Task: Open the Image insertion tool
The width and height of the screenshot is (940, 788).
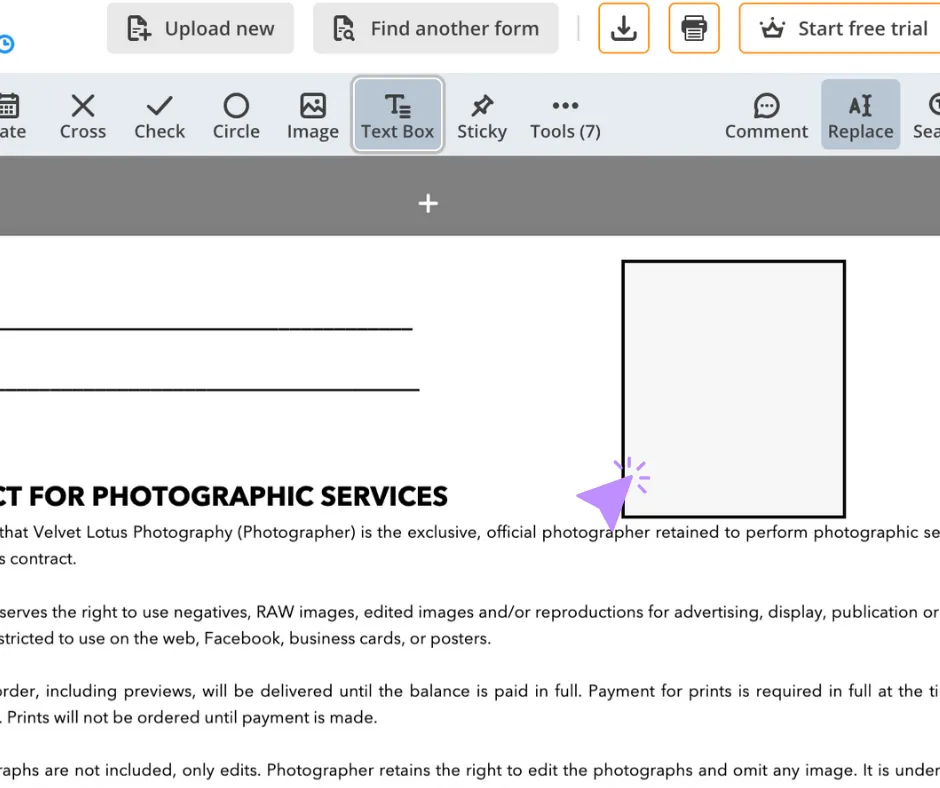Action: pos(312,113)
